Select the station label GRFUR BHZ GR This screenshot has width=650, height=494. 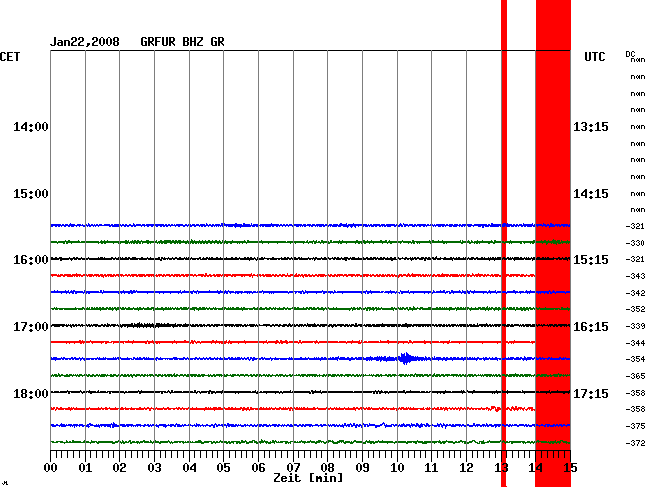point(182,42)
